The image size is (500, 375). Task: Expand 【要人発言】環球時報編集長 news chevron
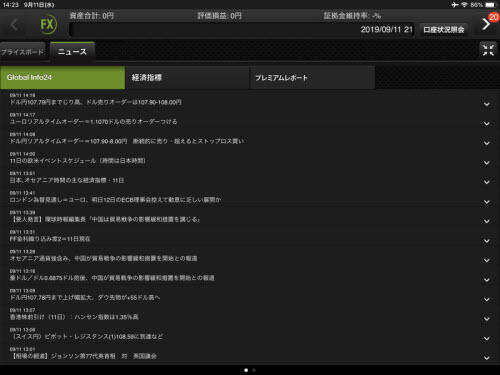coord(487,221)
